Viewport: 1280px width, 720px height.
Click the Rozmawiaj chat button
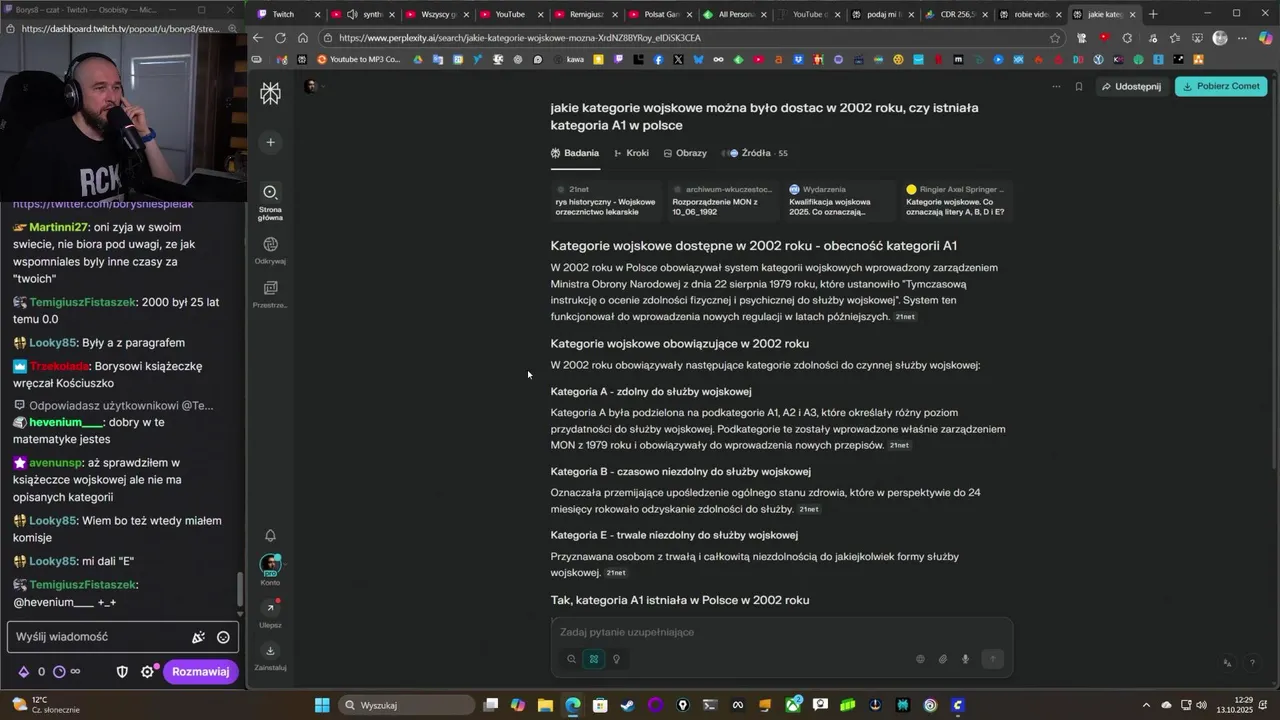click(200, 672)
